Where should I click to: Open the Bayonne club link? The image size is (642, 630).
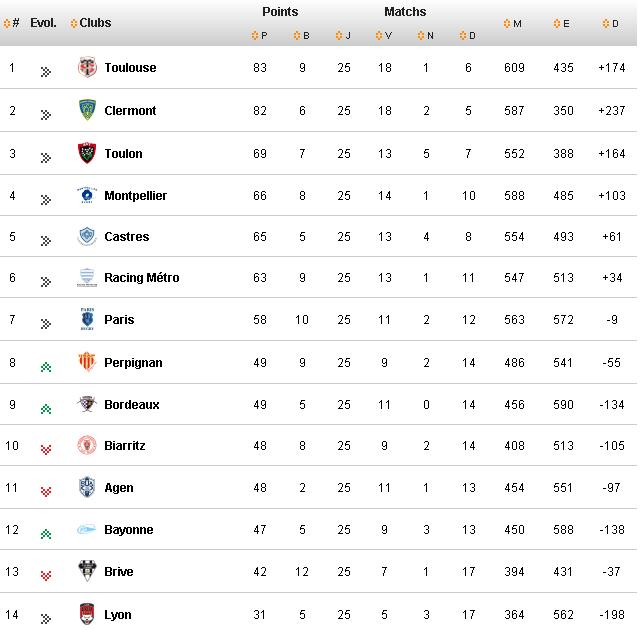click(x=128, y=530)
